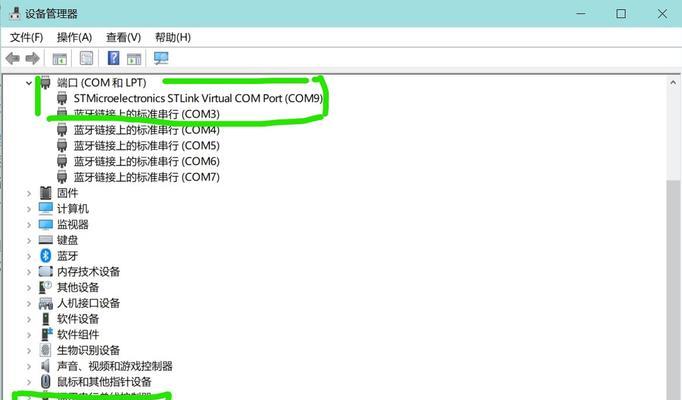
Task: Click the 内存技术设备 icon
Action: pyautogui.click(x=46, y=271)
